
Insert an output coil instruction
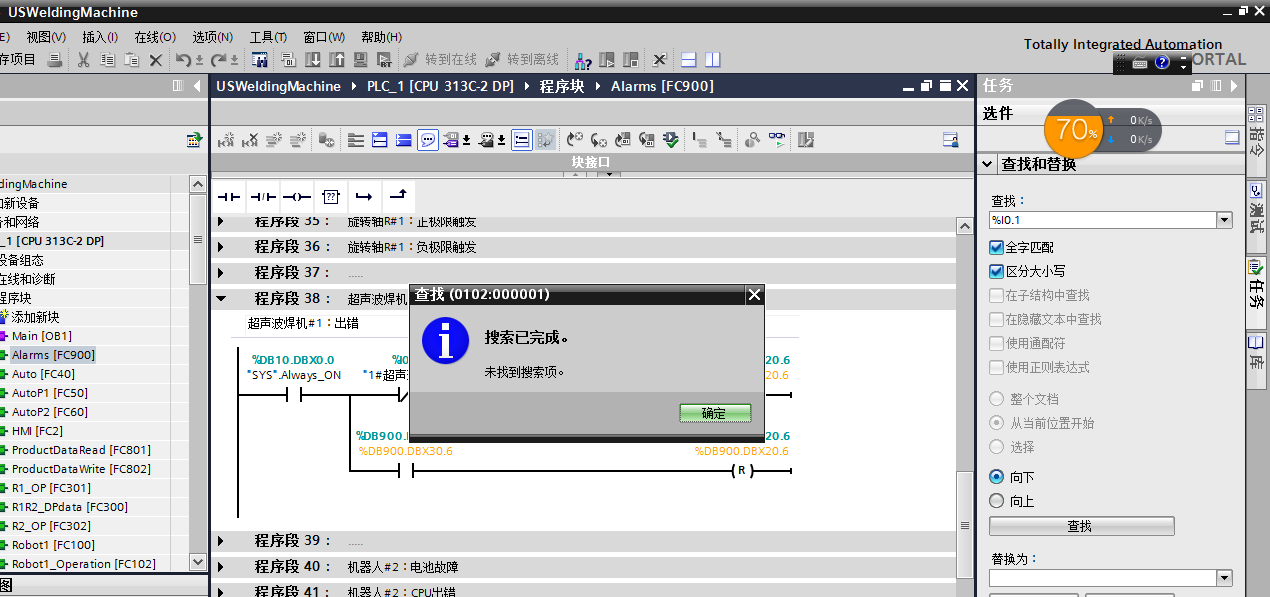point(297,197)
